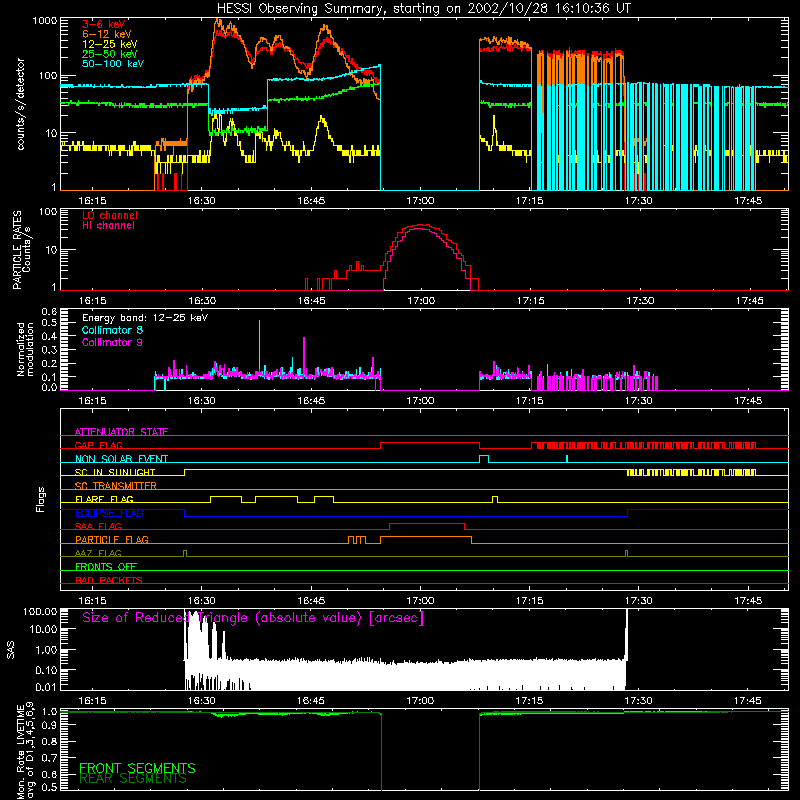The width and height of the screenshot is (800, 800).
Task: Click the 16:45 tick under the modulation plot
Action: tap(311, 401)
